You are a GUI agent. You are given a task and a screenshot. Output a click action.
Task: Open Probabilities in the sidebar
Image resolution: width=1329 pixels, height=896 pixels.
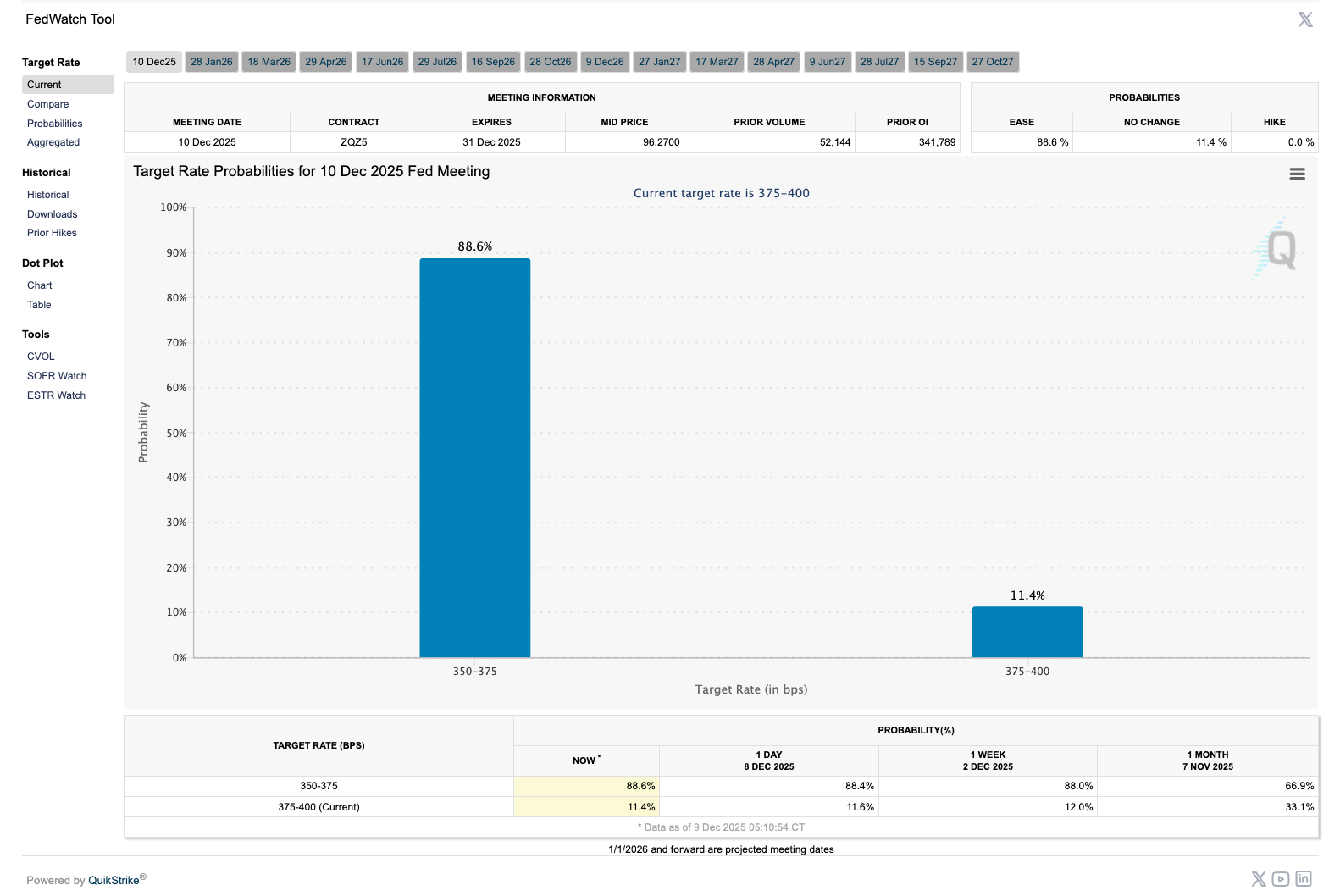click(x=54, y=124)
